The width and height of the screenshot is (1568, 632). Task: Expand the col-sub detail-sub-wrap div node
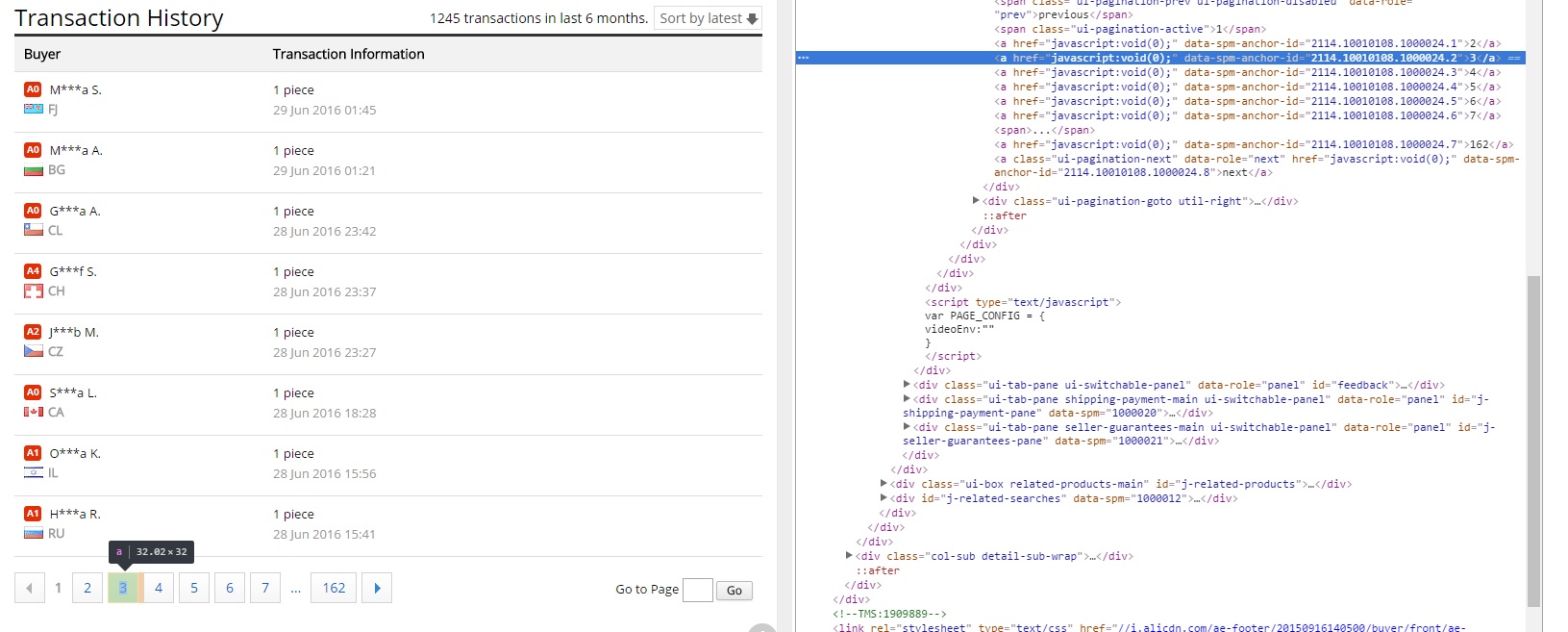849,556
